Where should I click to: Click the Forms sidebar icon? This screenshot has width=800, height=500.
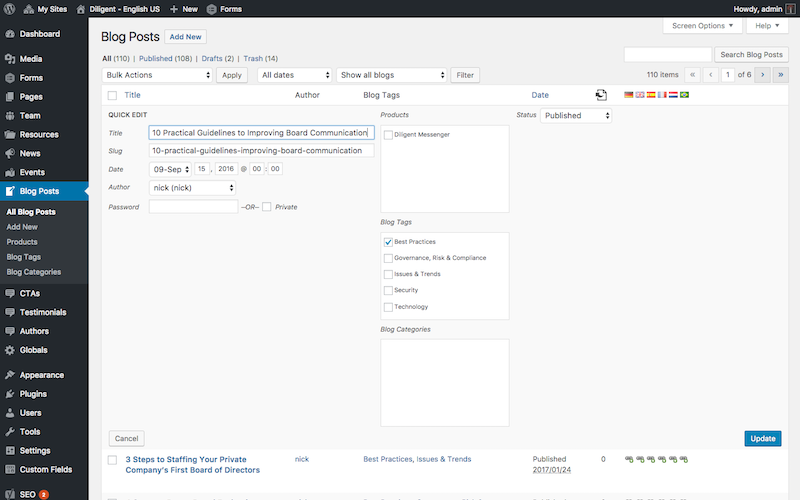(x=10, y=78)
